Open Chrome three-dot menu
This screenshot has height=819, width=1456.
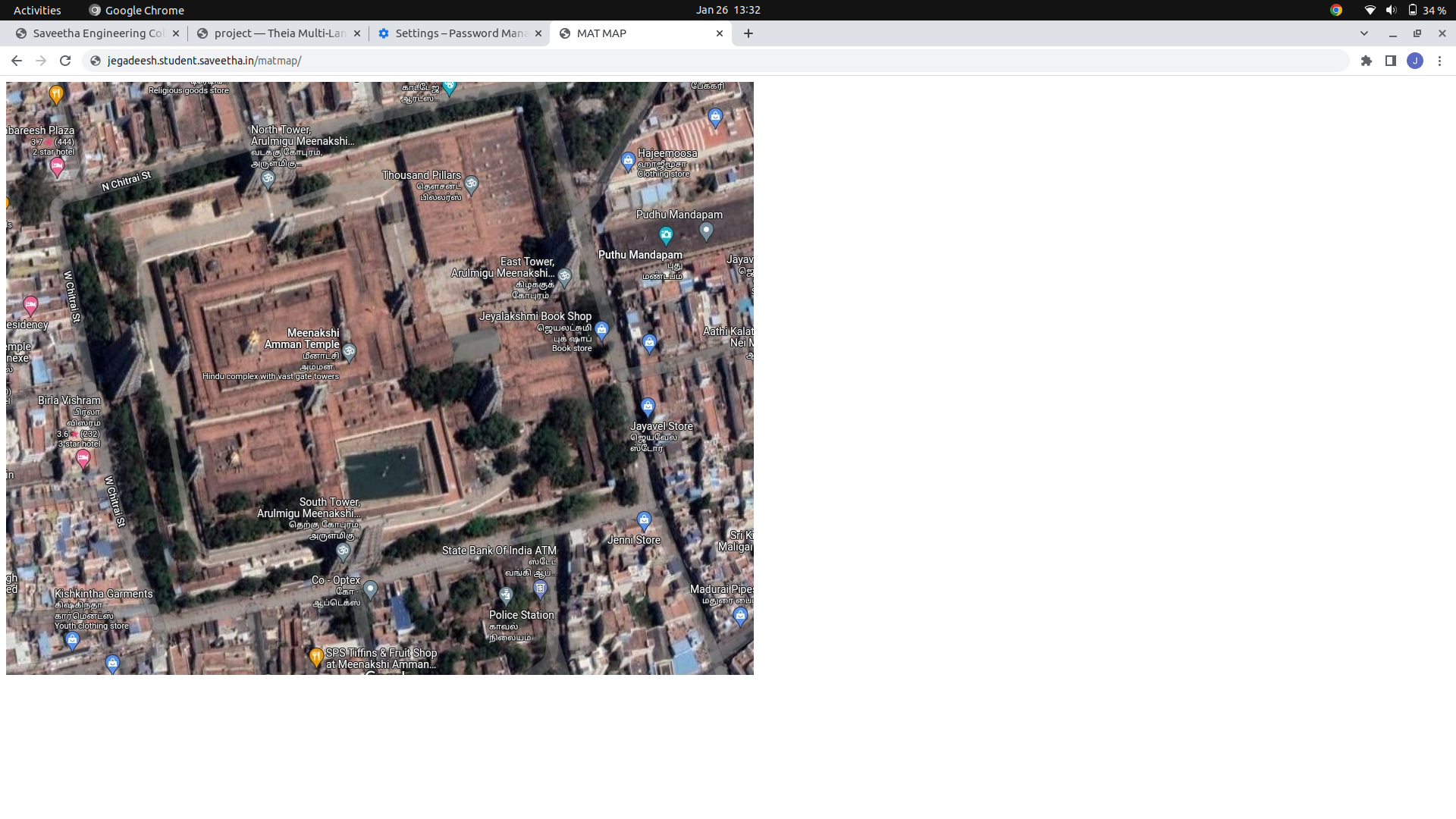1439,61
